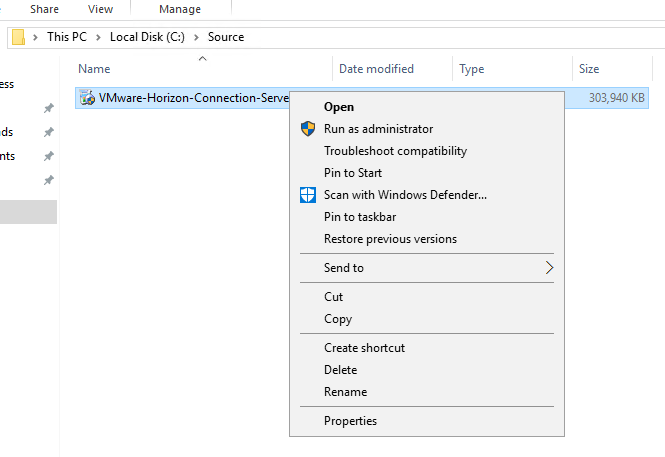The width and height of the screenshot is (665, 457).
Task: Choose Cut from the context menu
Action: (x=427, y=297)
